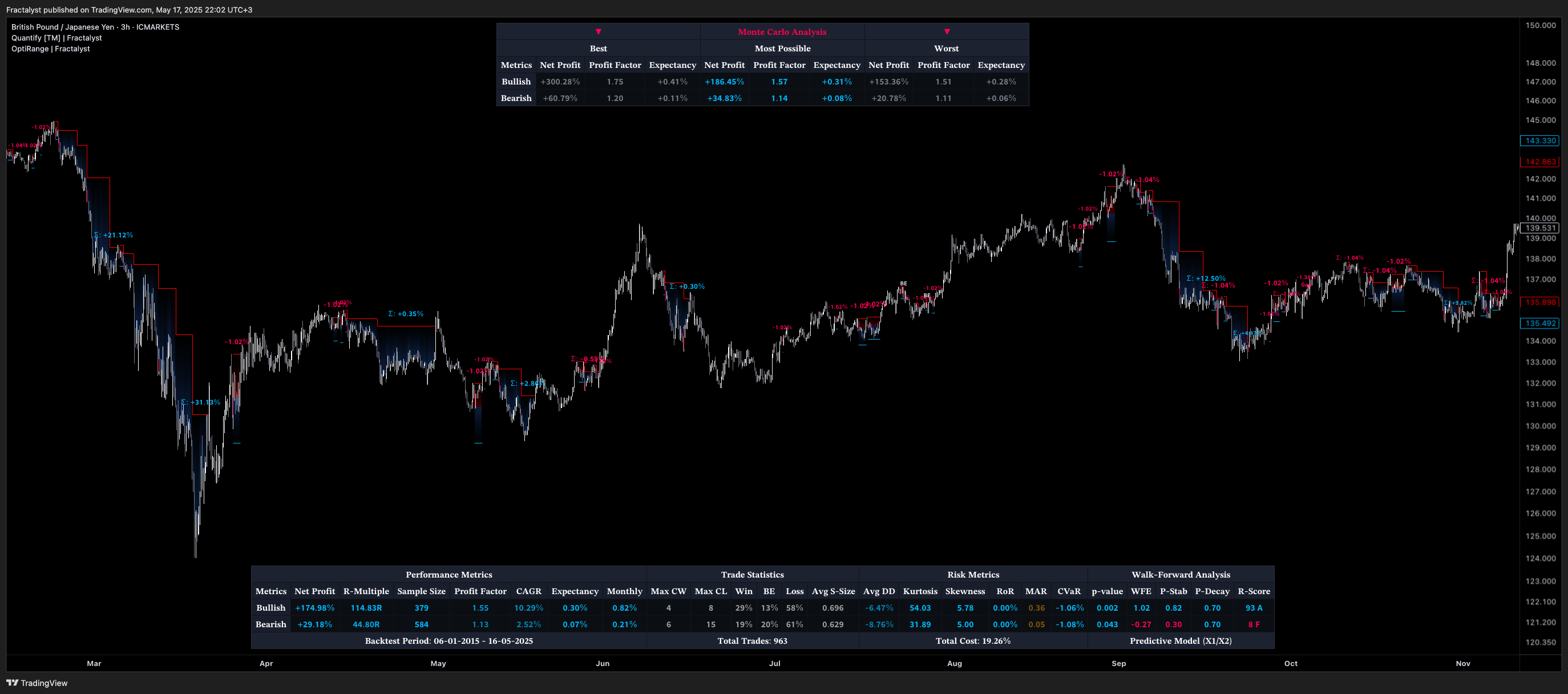Click the TradingView logo at bottom left
This screenshot has height=694, width=1568.
(37, 683)
